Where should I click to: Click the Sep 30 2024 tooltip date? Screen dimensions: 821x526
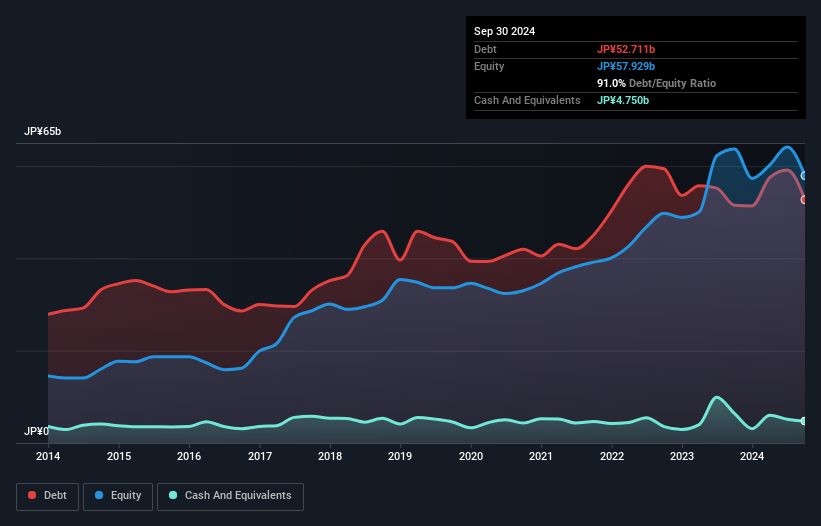click(504, 31)
